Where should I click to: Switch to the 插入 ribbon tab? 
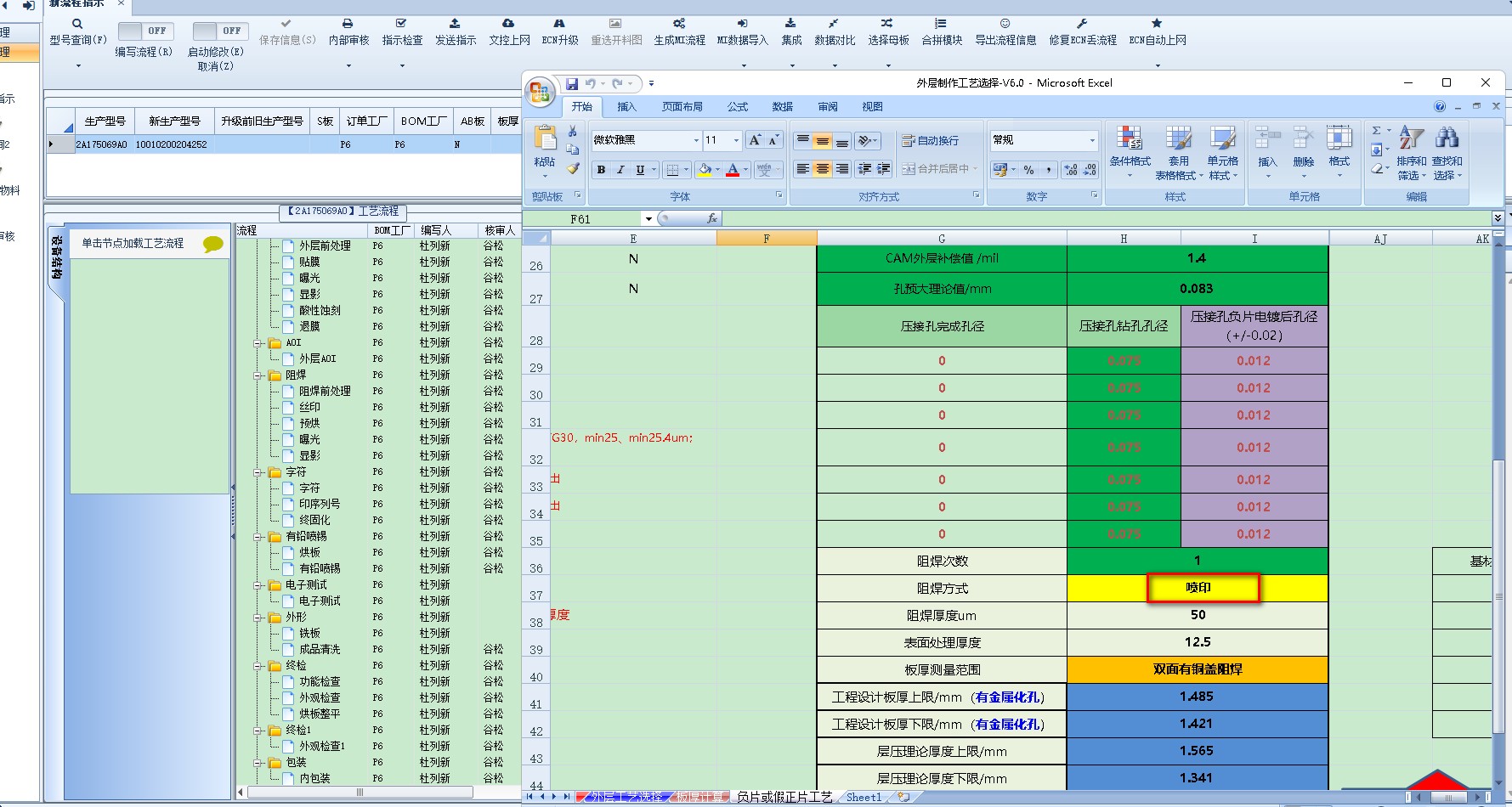coord(626,106)
